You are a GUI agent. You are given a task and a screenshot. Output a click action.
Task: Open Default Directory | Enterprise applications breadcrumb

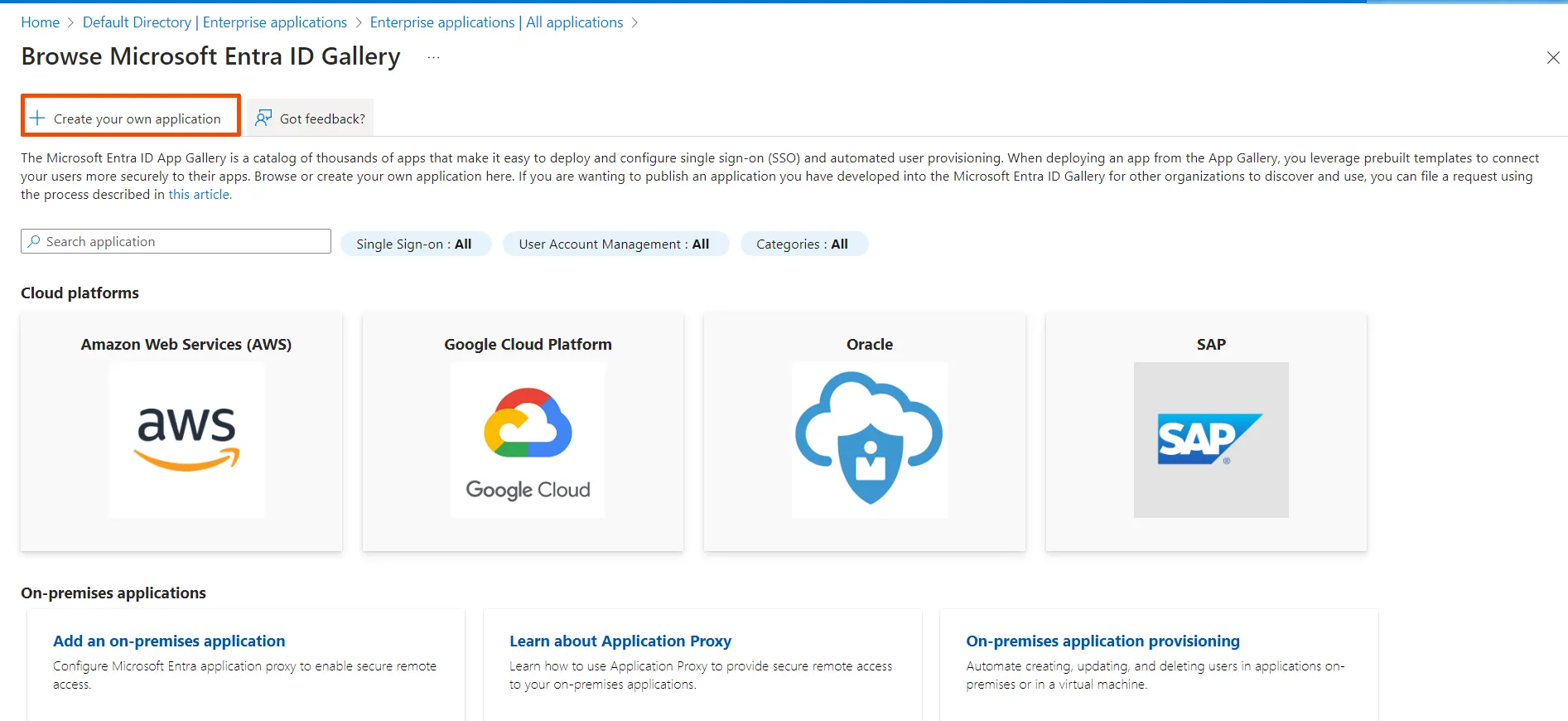[x=215, y=22]
